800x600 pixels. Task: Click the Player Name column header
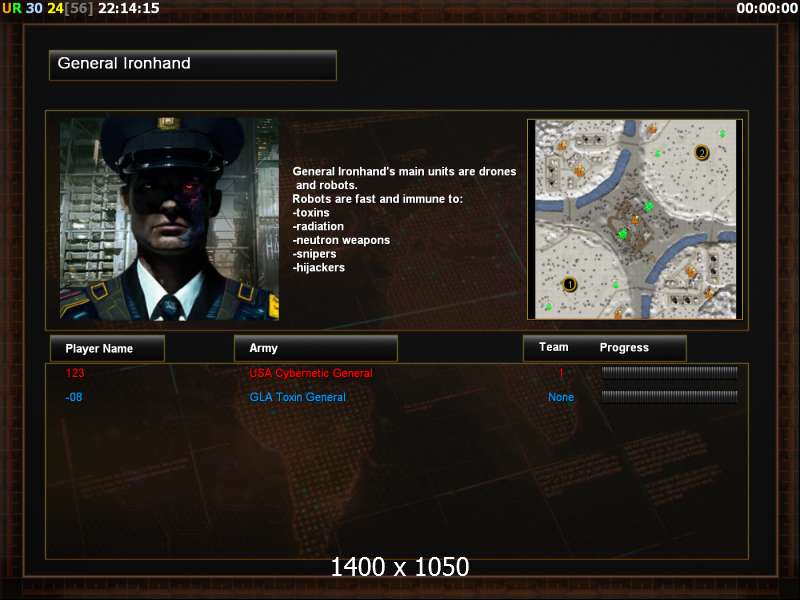(x=107, y=348)
